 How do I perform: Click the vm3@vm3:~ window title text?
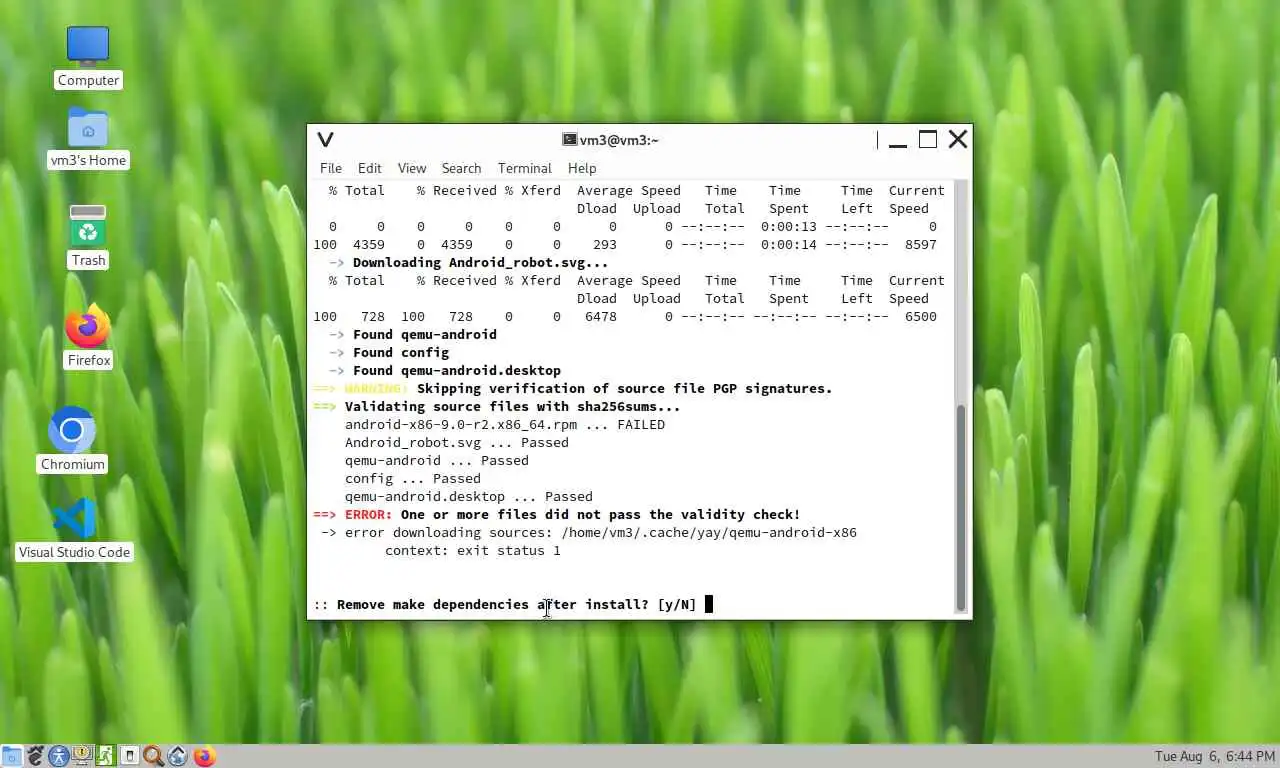(x=619, y=140)
